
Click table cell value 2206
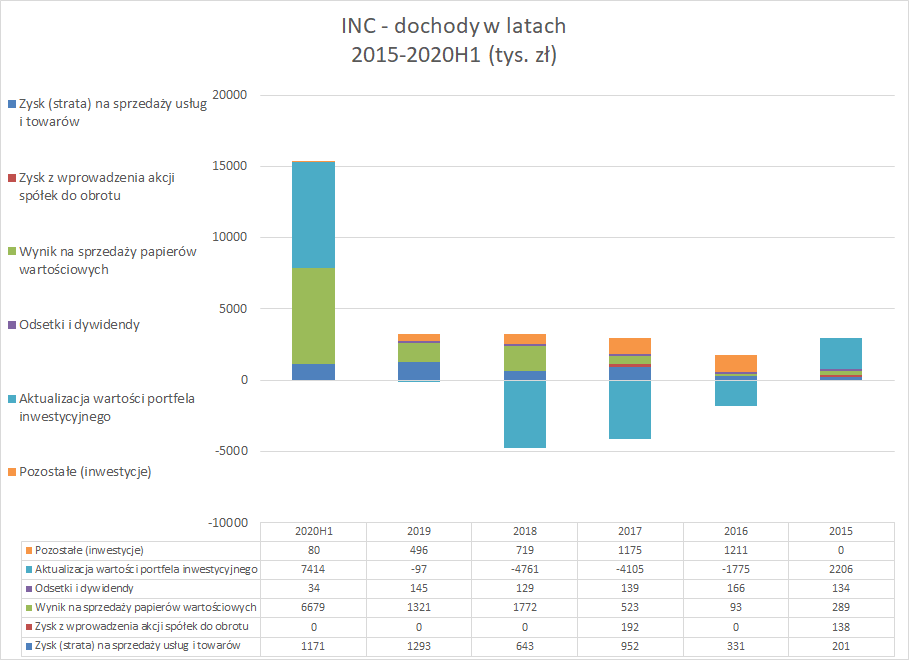tap(841, 570)
